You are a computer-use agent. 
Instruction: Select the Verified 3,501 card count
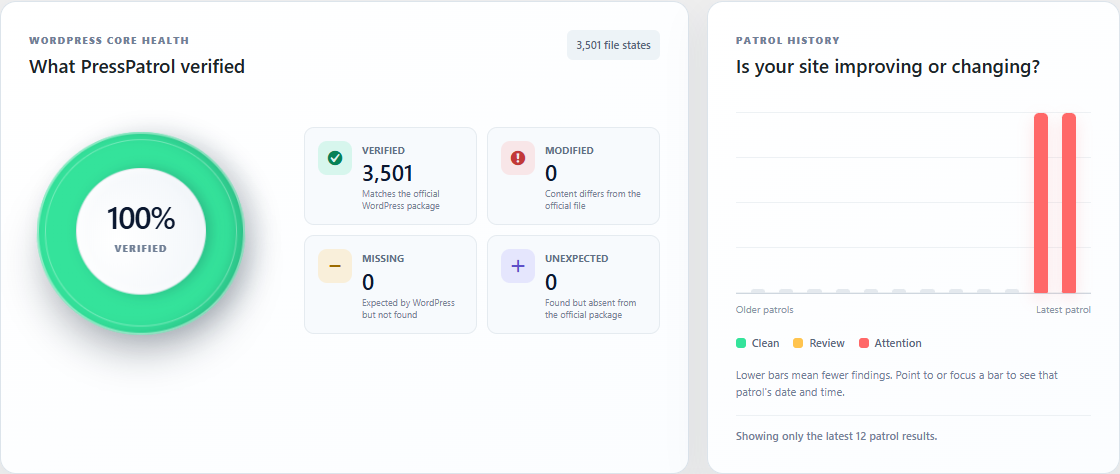click(387, 173)
